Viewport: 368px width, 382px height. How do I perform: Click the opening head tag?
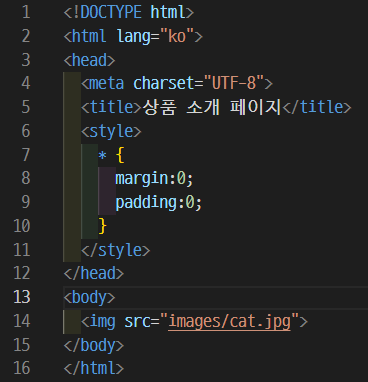tap(89, 60)
